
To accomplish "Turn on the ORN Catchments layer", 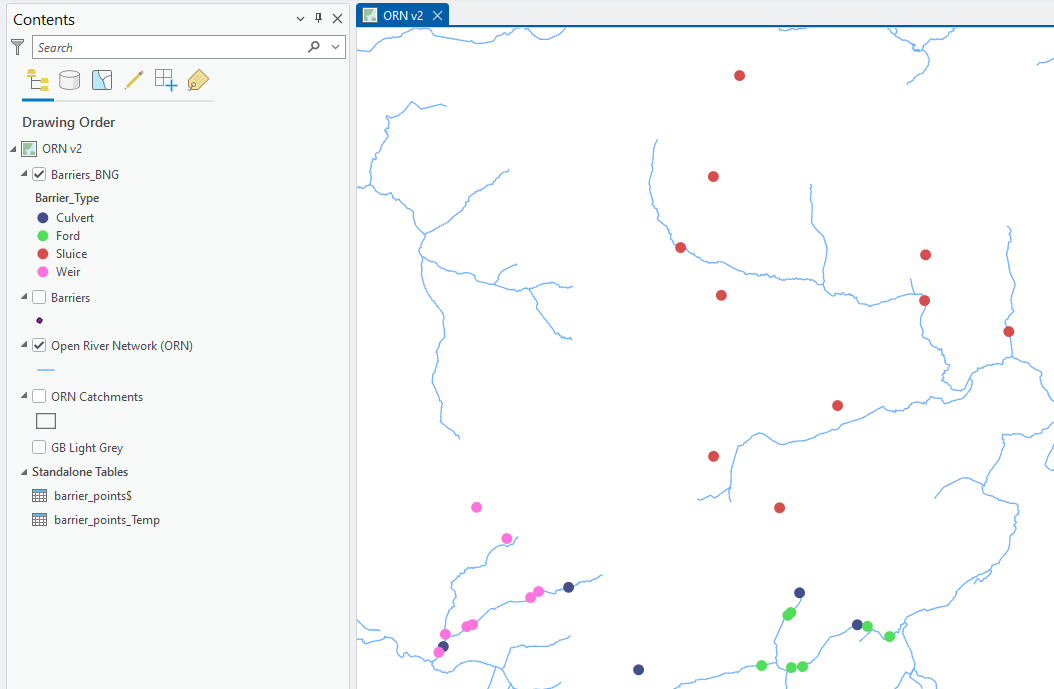I will [x=40, y=396].
